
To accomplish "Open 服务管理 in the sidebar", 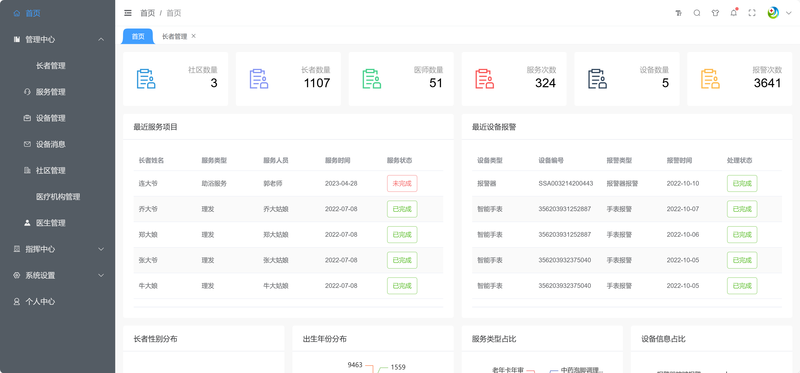I will click(x=51, y=92).
